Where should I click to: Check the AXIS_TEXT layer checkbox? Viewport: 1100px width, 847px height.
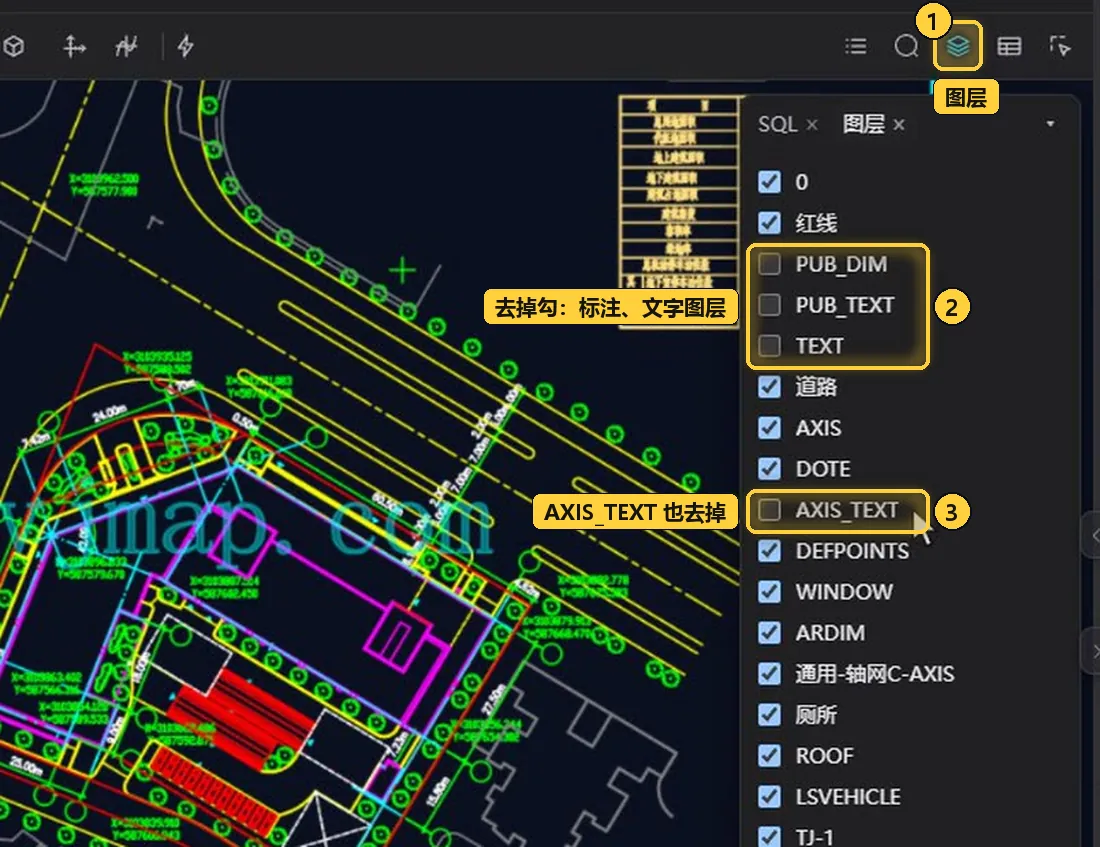click(770, 510)
